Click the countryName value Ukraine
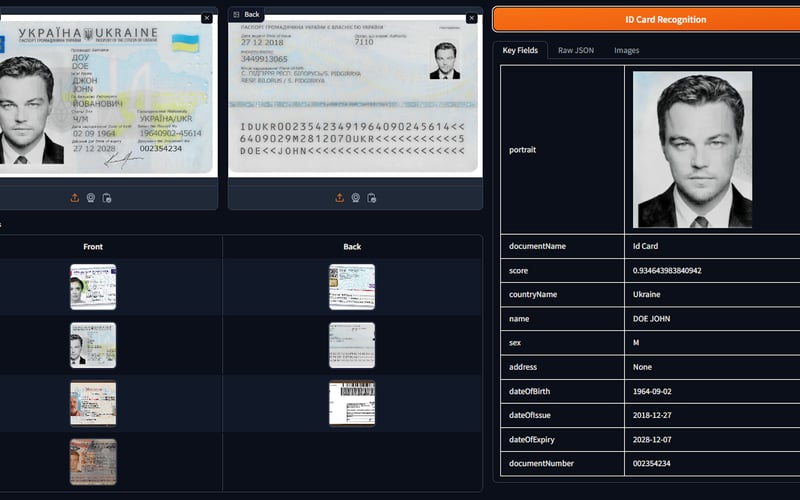Image resolution: width=800 pixels, height=500 pixels. point(646,294)
